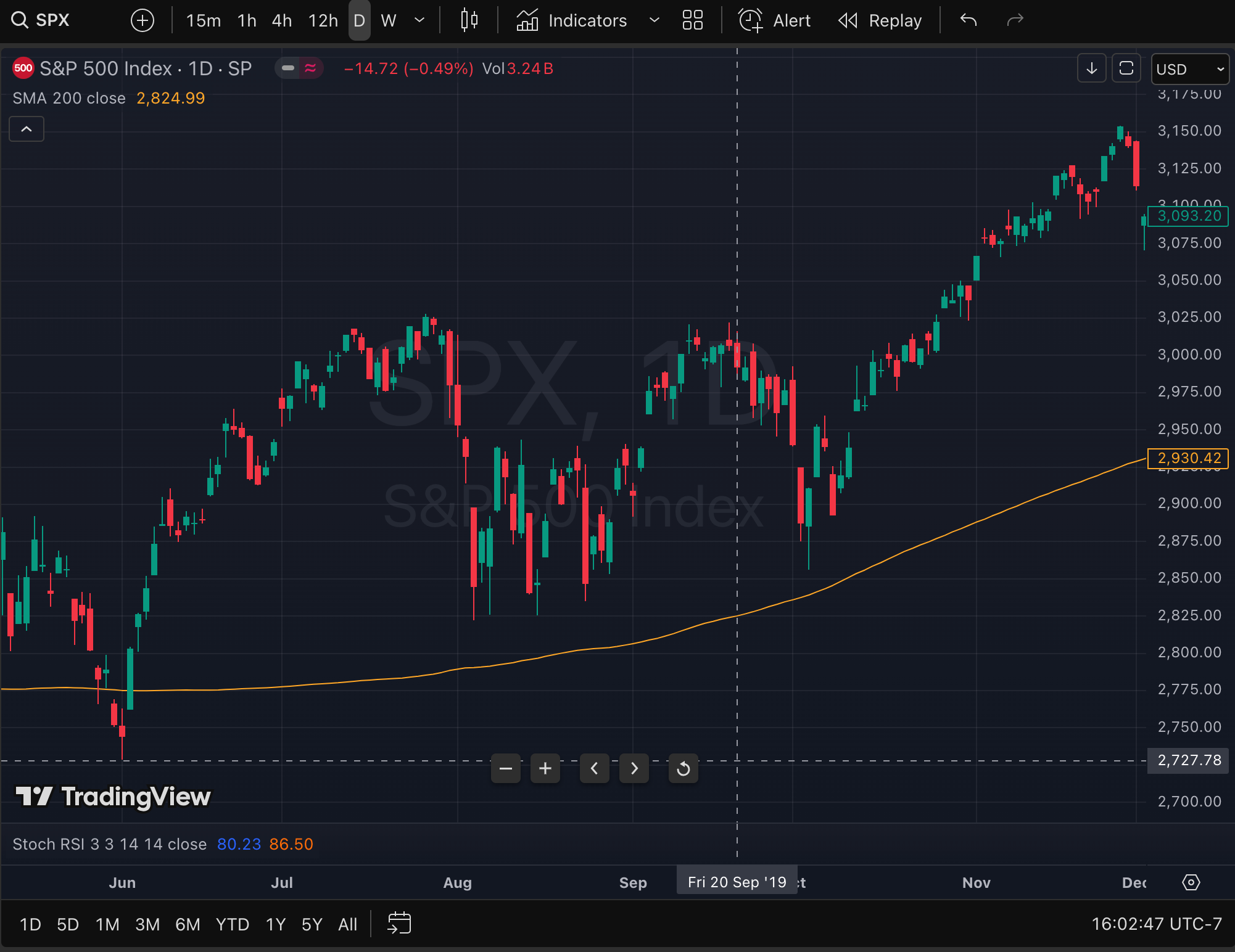Image resolution: width=1235 pixels, height=952 pixels.
Task: Reset the chart view
Action: point(684,768)
